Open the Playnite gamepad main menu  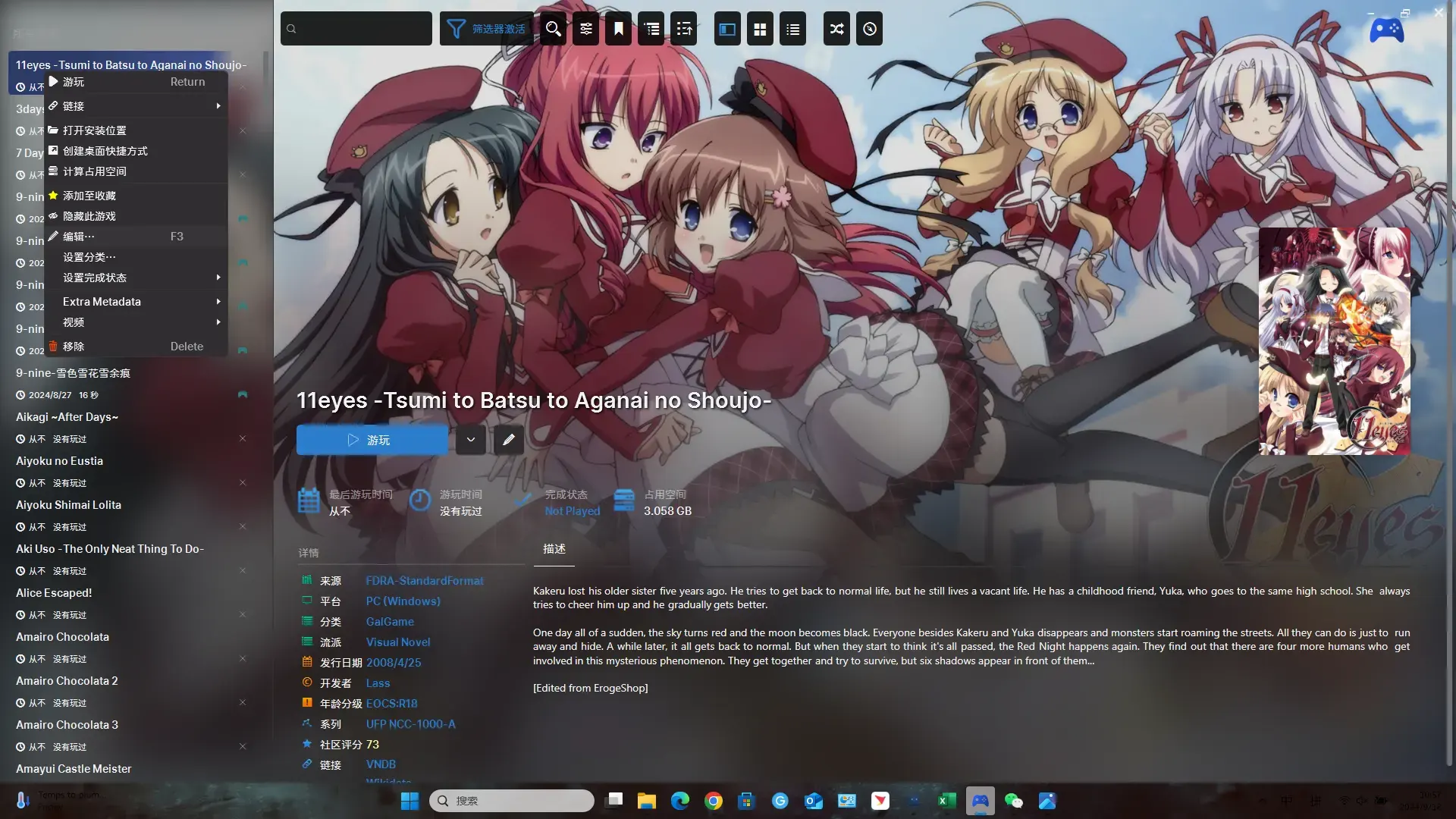pyautogui.click(x=1386, y=30)
